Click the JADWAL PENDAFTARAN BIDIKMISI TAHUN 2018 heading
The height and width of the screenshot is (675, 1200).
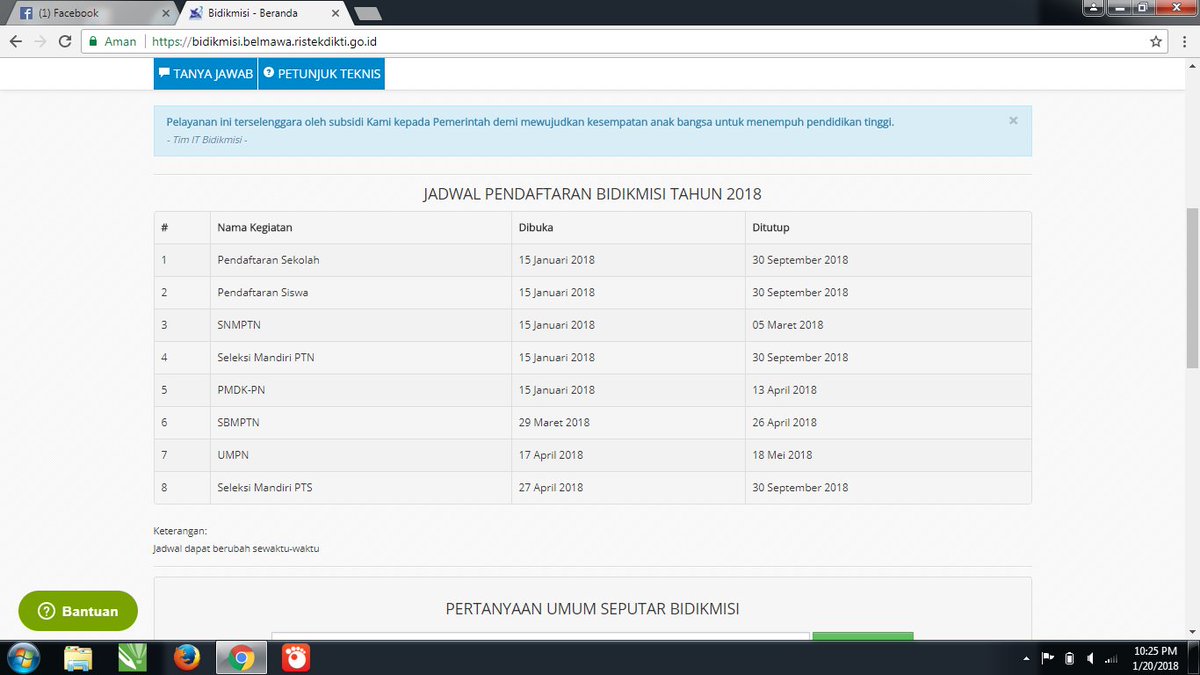pos(593,193)
